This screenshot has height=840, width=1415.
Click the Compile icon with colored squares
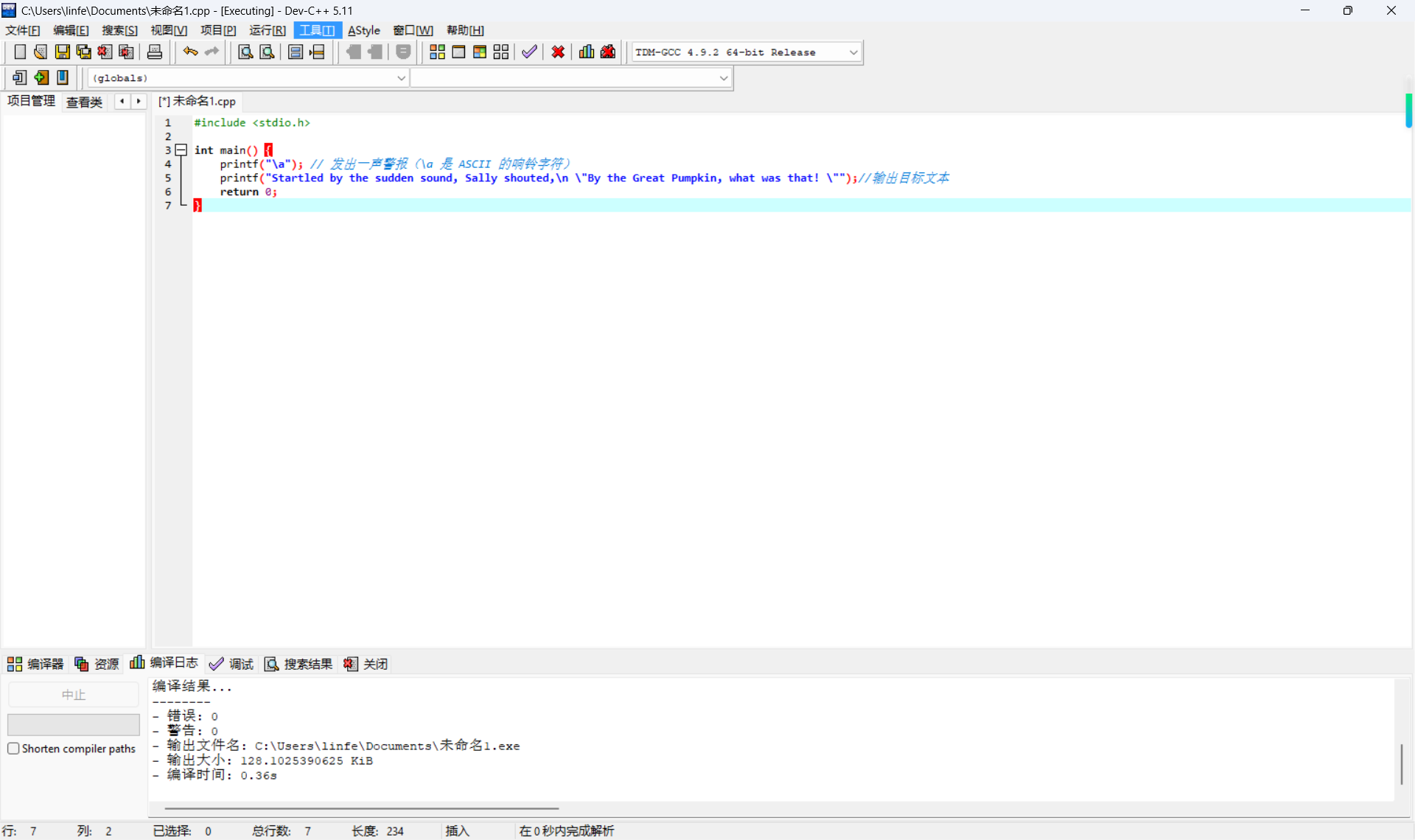pos(437,52)
